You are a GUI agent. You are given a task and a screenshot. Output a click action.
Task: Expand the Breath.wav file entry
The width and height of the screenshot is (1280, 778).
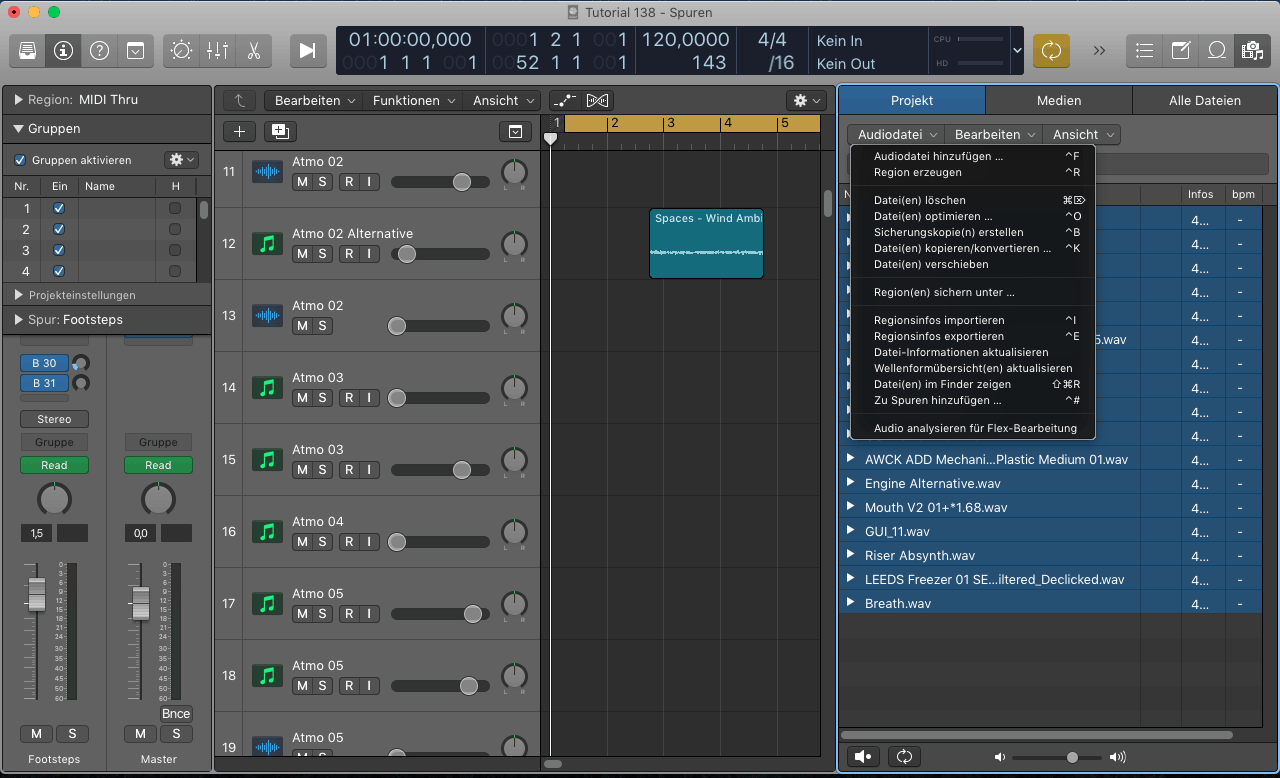click(x=851, y=602)
